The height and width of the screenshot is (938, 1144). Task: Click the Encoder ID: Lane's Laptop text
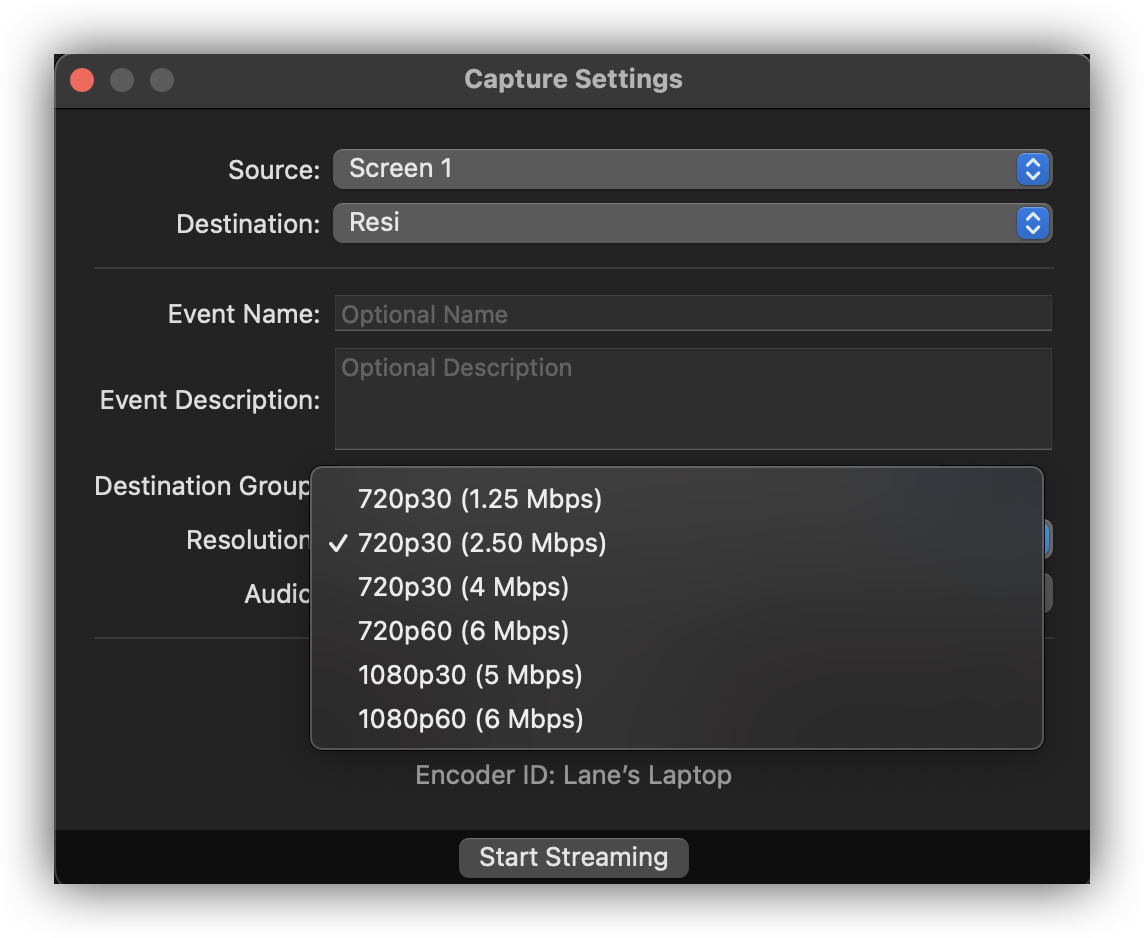click(x=573, y=775)
